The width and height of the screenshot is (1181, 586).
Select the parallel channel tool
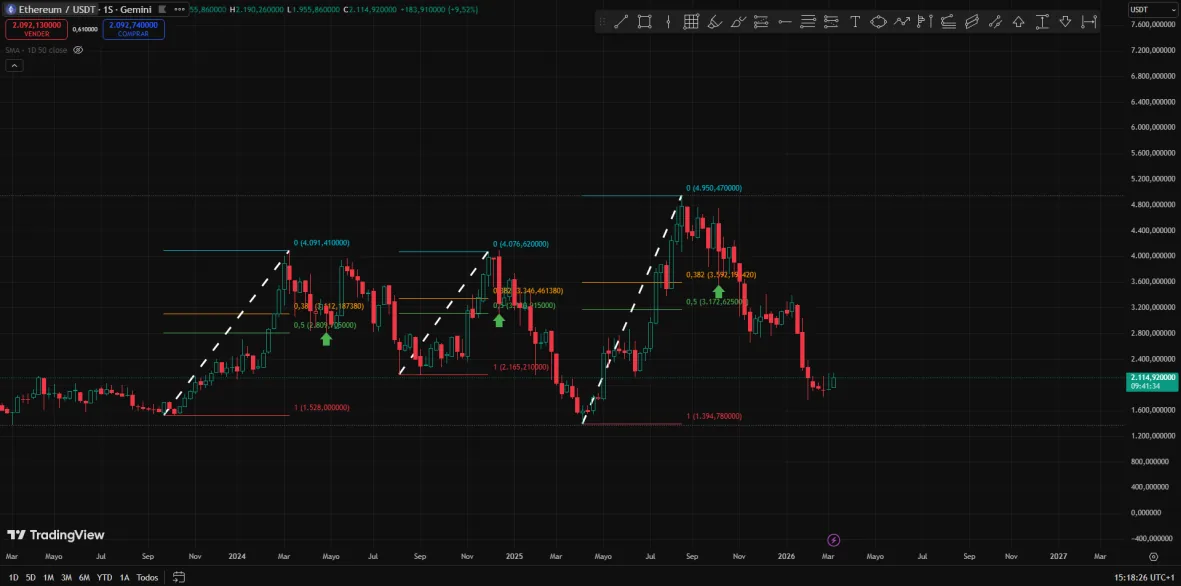[972, 22]
